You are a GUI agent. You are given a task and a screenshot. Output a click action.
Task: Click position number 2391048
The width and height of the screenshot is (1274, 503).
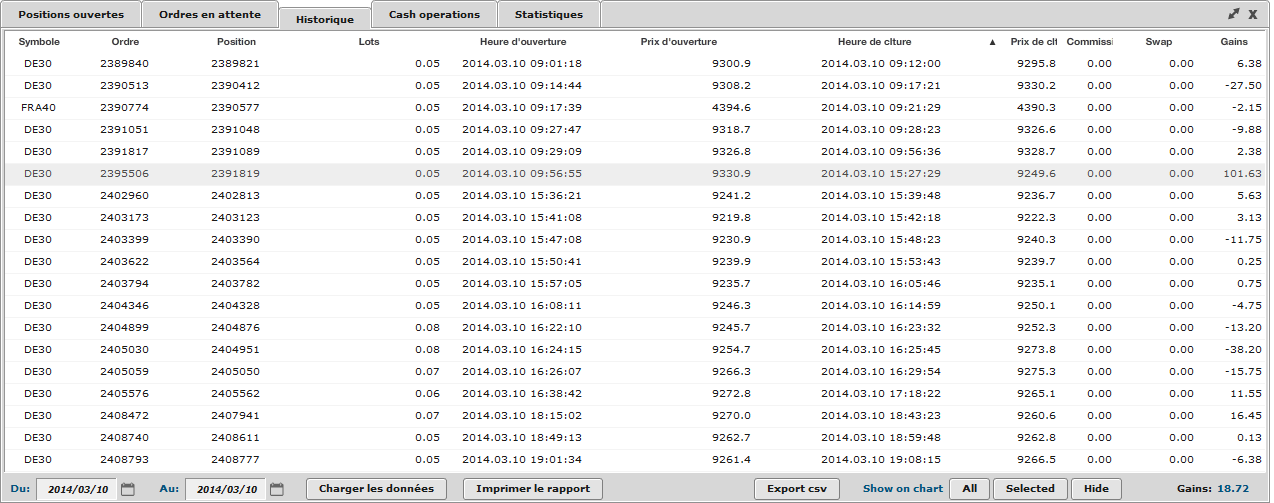236,130
